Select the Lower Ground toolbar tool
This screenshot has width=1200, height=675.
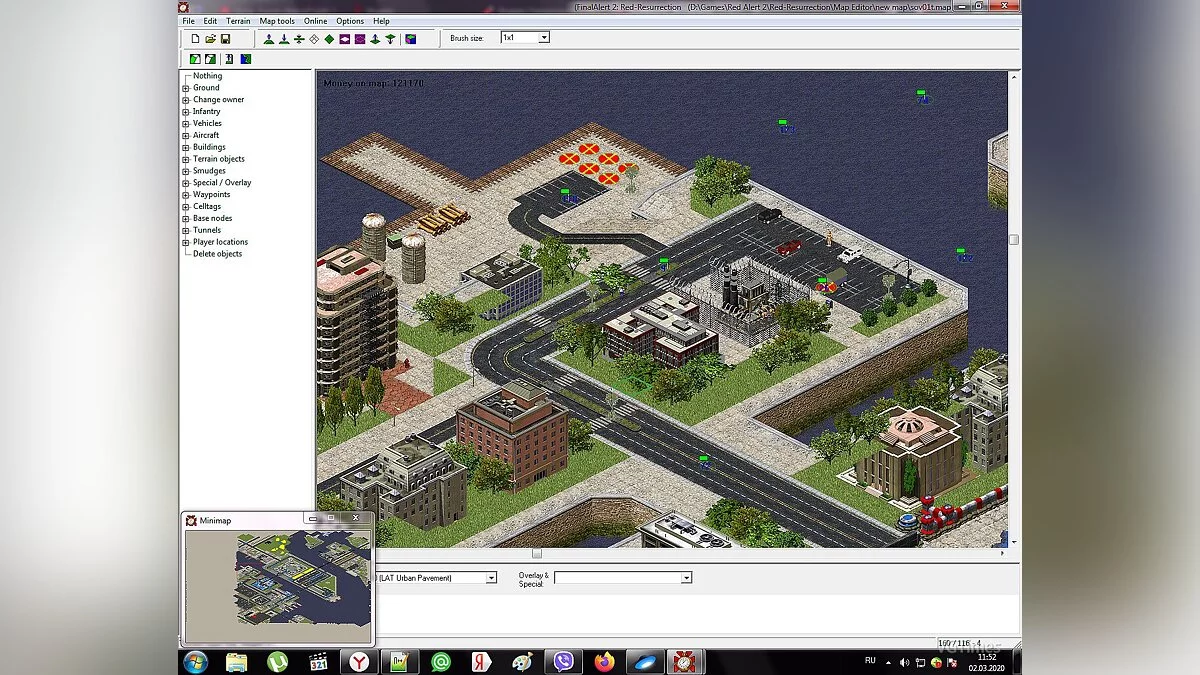pos(283,39)
